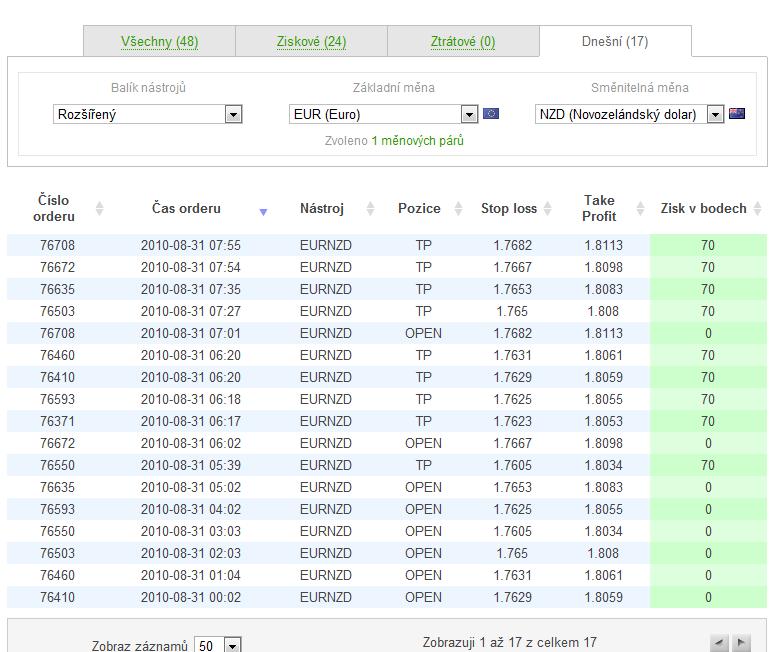Open the Zobraz záznamů 50 dropdown
The width and height of the screenshot is (771, 652).
[x=217, y=645]
